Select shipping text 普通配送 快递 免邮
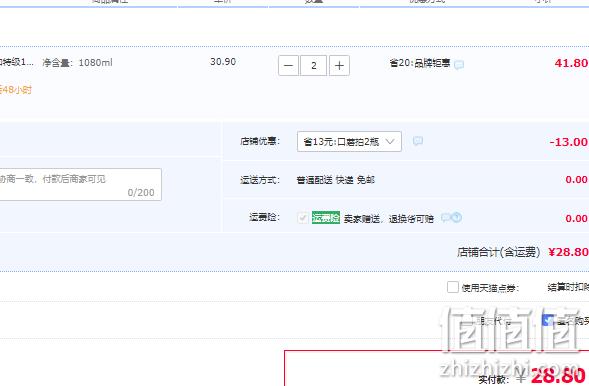 click(x=335, y=180)
